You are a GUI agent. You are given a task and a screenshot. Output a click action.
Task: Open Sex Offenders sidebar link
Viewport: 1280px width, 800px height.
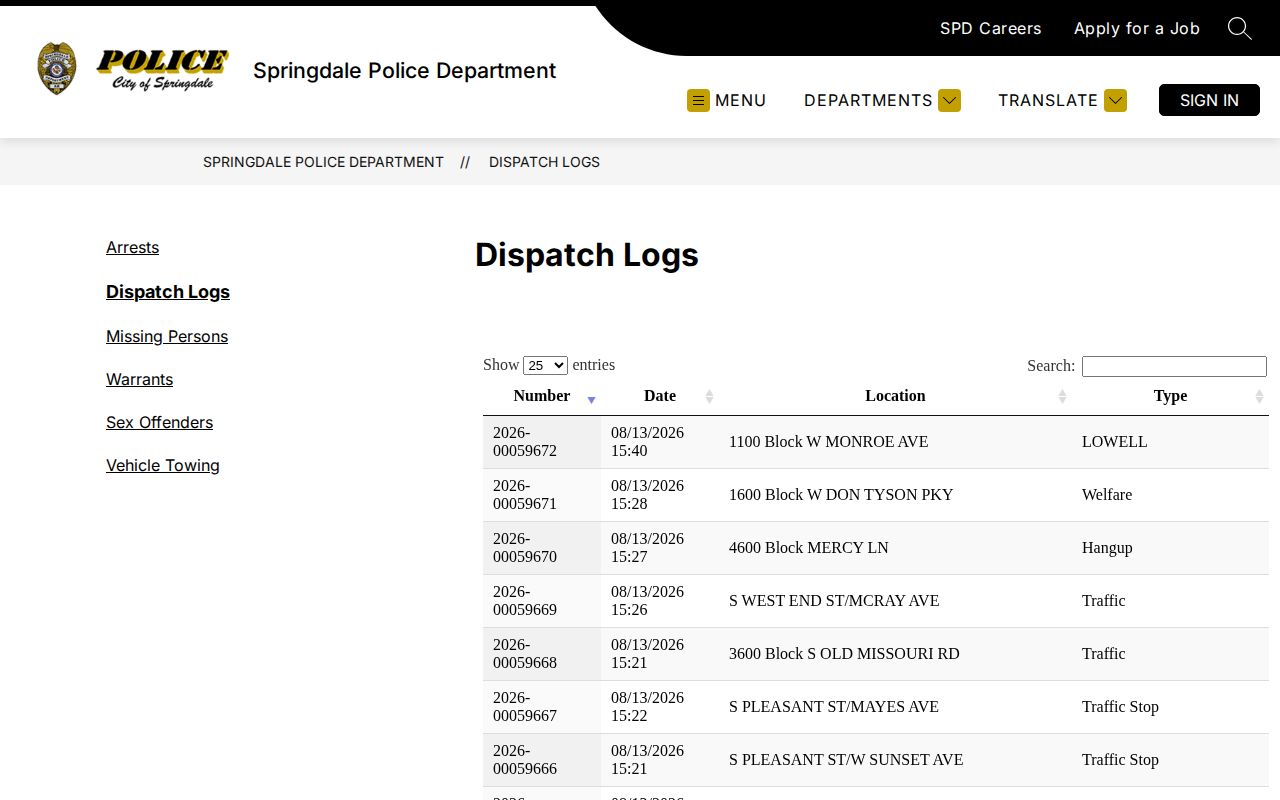(x=159, y=423)
